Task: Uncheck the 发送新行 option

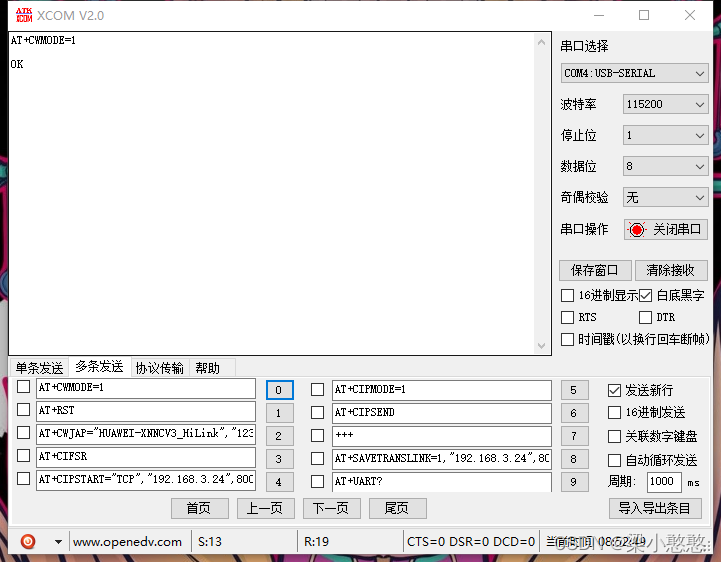Action: pyautogui.click(x=615, y=390)
